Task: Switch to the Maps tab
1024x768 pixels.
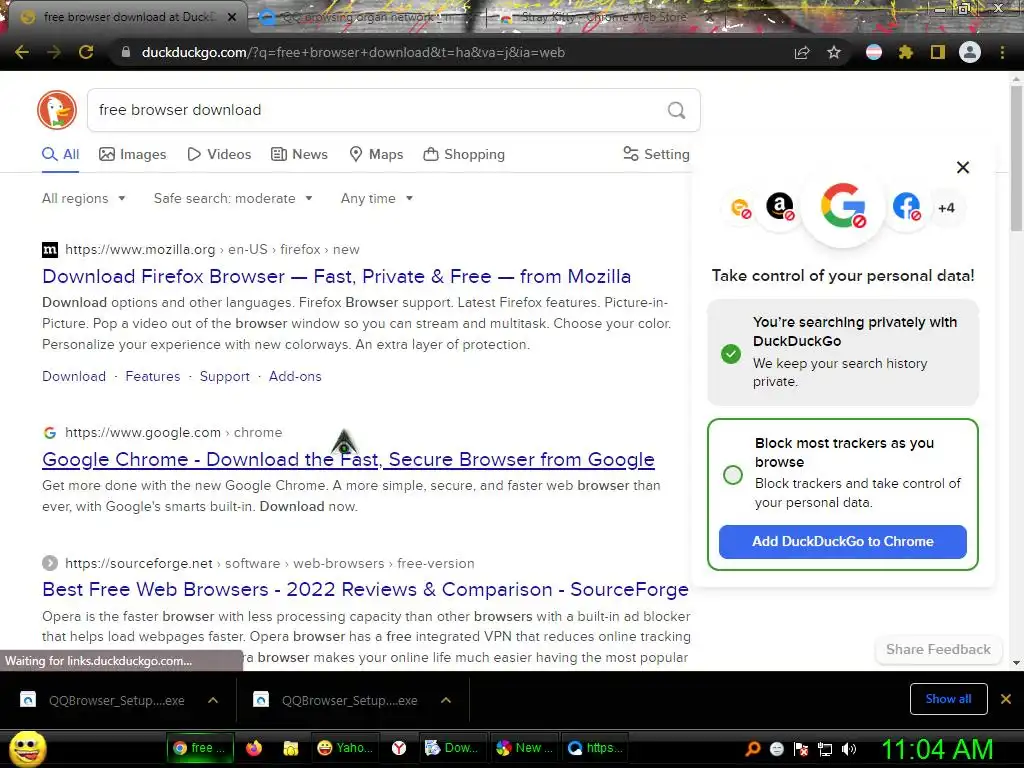Action: click(x=376, y=154)
